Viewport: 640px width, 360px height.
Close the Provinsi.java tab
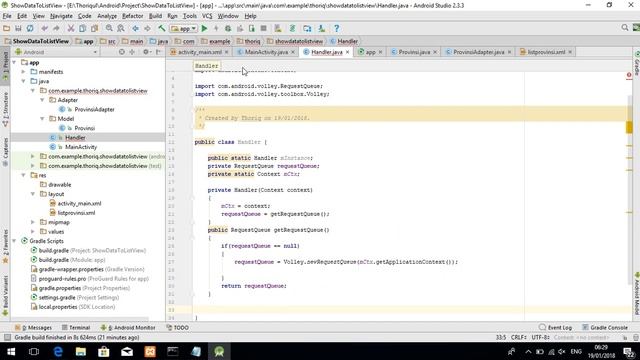coord(435,52)
